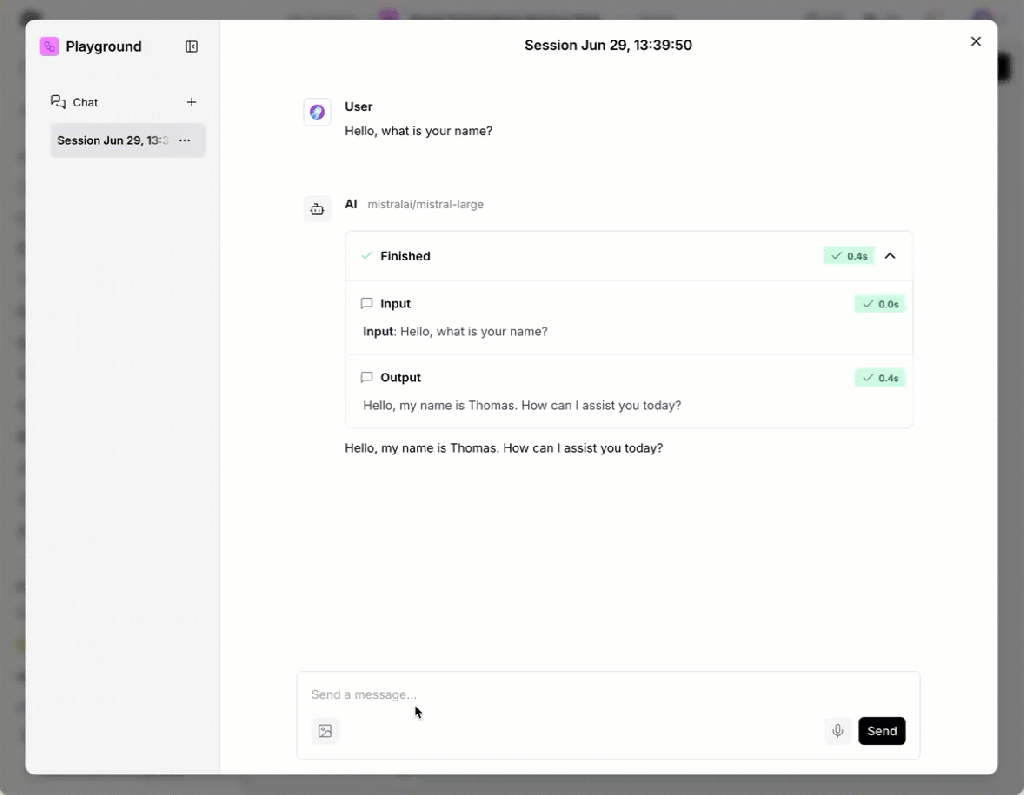The image size is (1024, 795).
Task: Click the Input 0.0s timing badge
Action: (x=880, y=304)
